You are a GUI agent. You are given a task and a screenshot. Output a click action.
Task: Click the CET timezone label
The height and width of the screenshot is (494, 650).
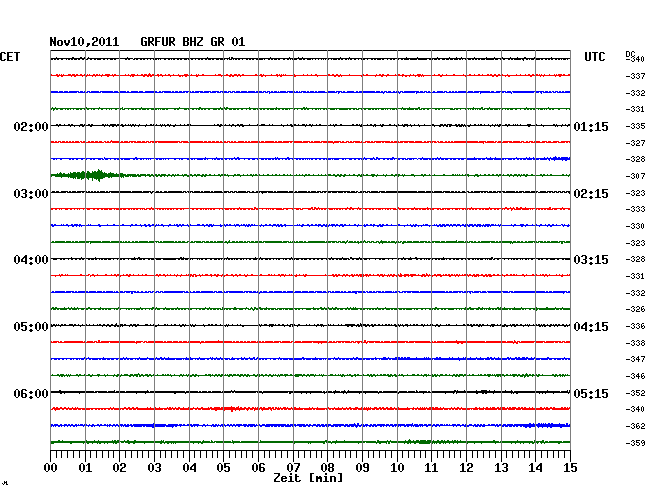[x=10, y=57]
